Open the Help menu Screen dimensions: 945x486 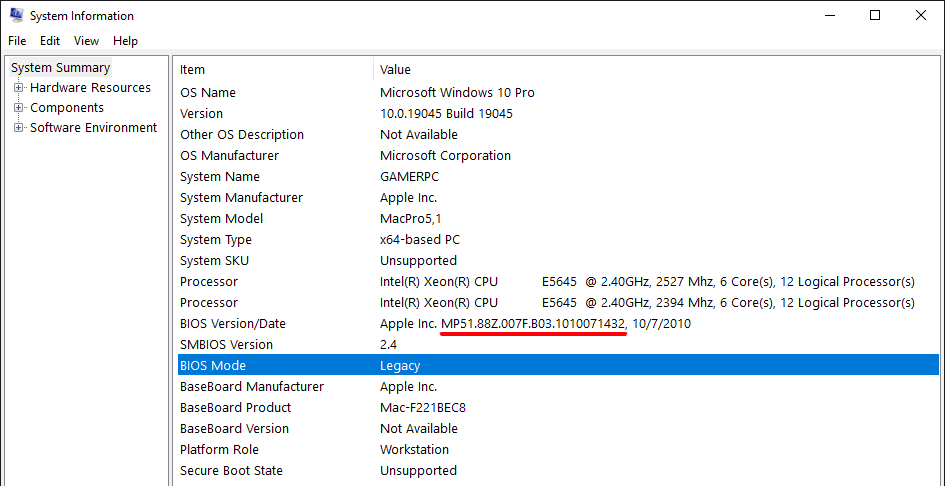click(125, 41)
